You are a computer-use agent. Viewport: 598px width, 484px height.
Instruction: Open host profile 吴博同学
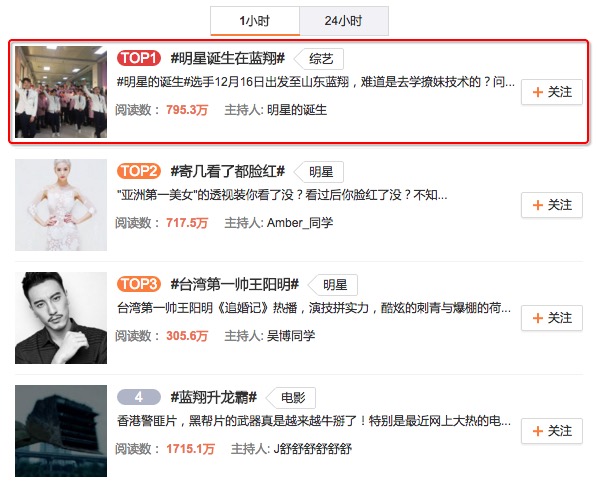[x=291, y=336]
